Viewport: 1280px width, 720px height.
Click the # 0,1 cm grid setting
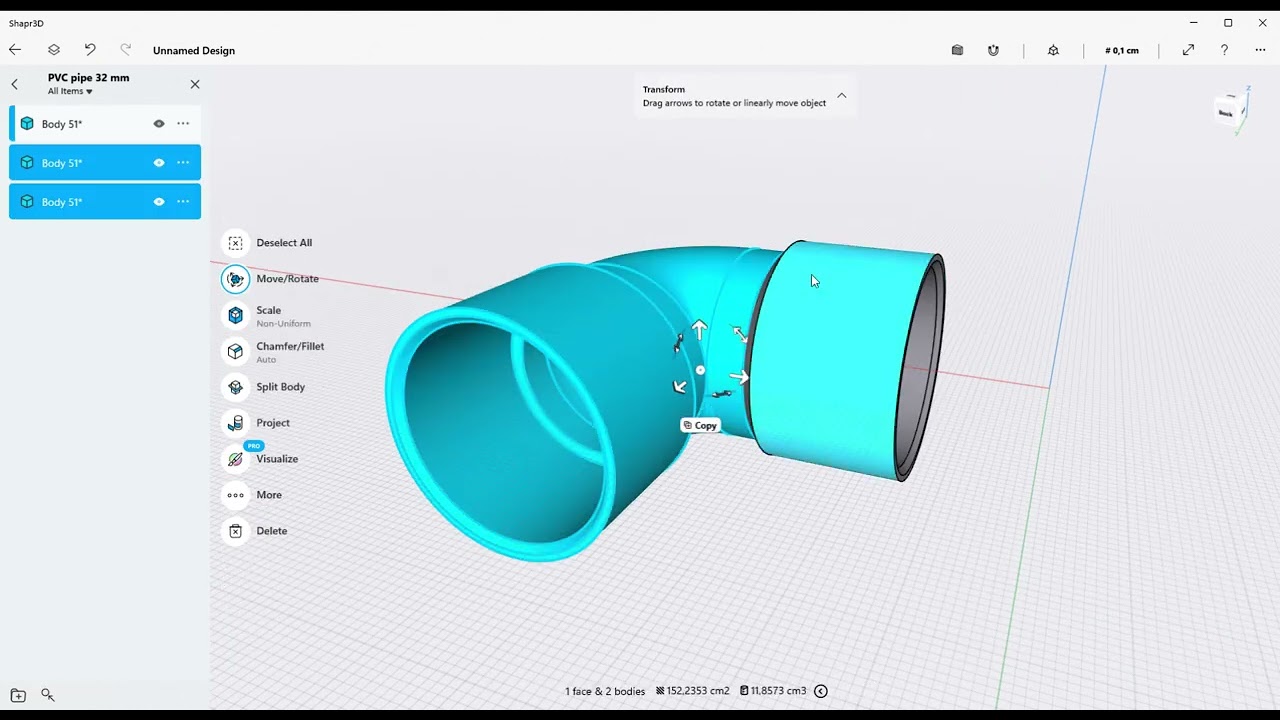tap(1121, 50)
